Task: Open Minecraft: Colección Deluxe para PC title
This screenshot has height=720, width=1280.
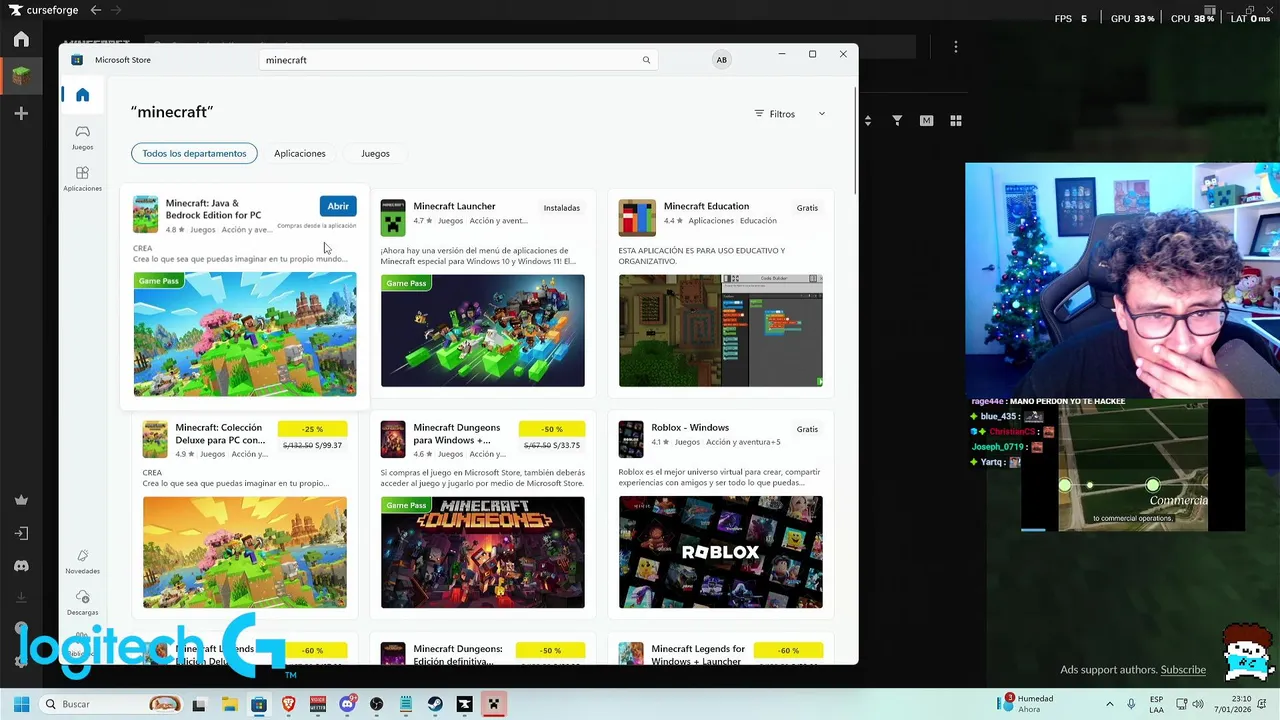Action: tap(220, 433)
